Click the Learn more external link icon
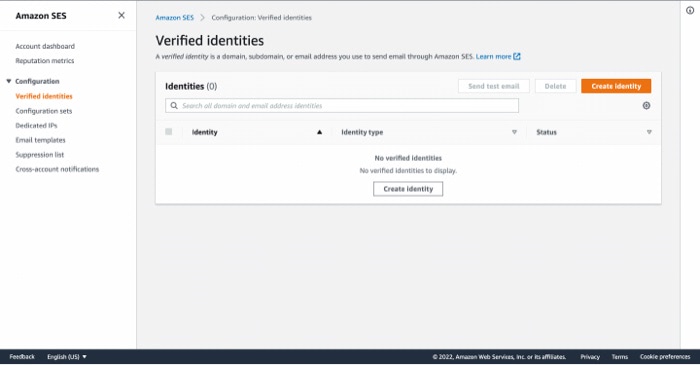The image size is (700, 365). tap(517, 57)
